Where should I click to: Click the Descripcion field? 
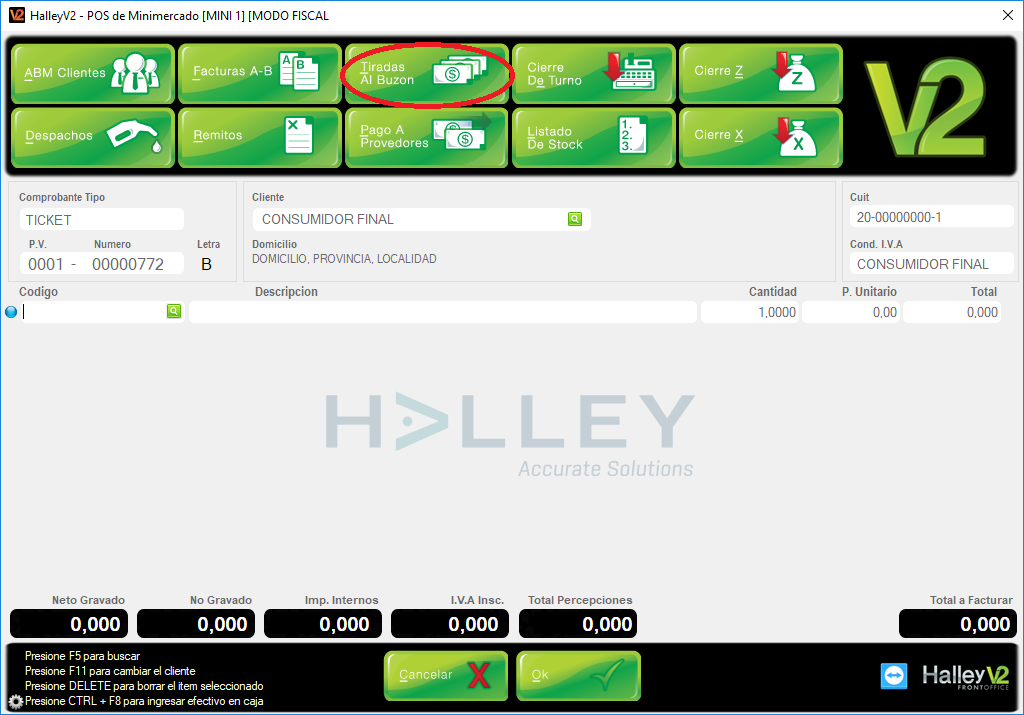point(443,311)
